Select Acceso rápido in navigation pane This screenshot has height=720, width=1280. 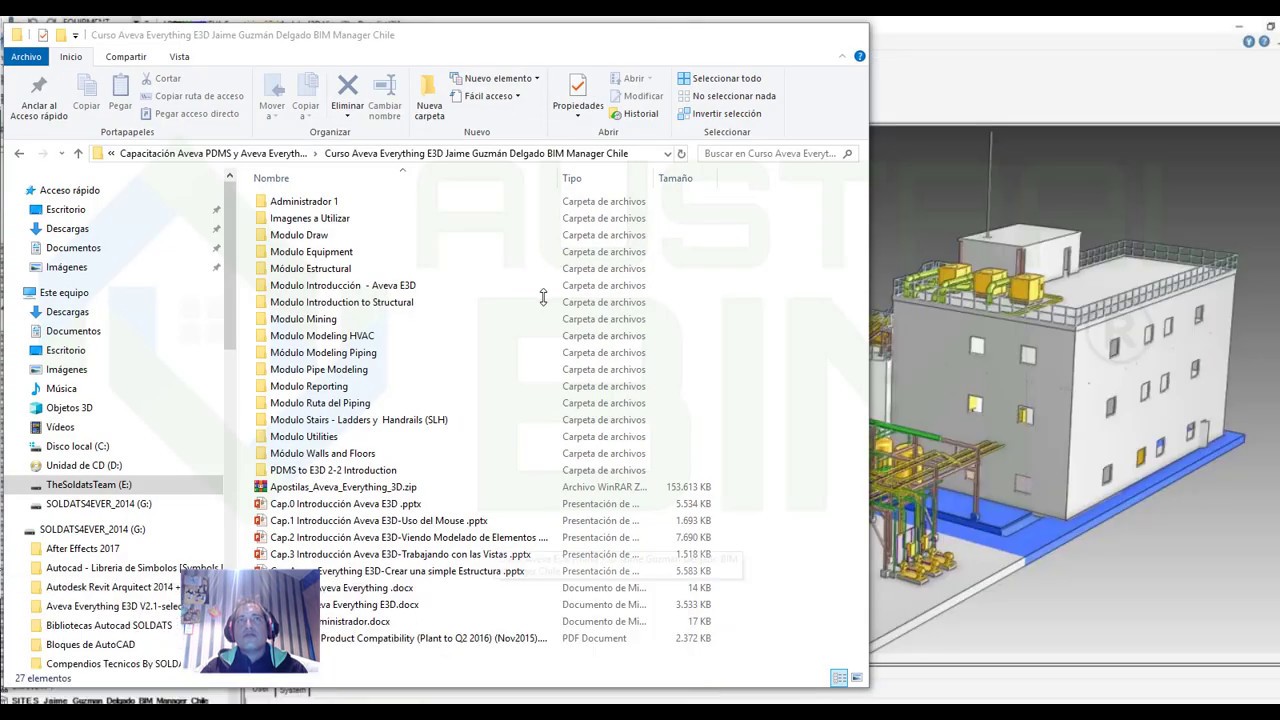(69, 190)
